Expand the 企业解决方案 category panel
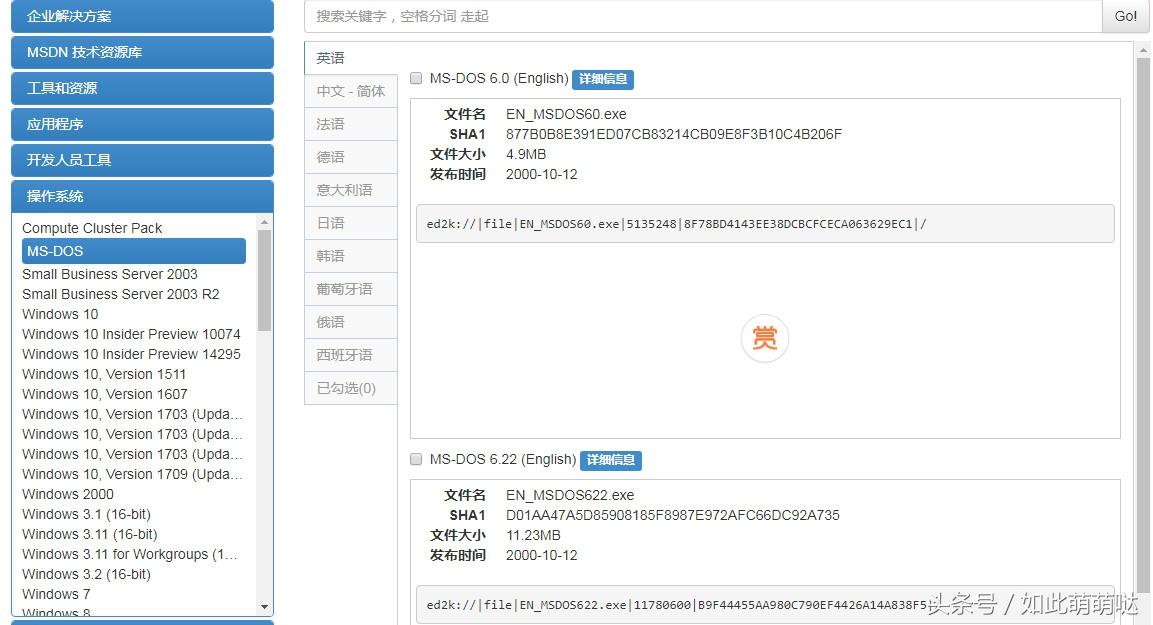 click(x=143, y=16)
